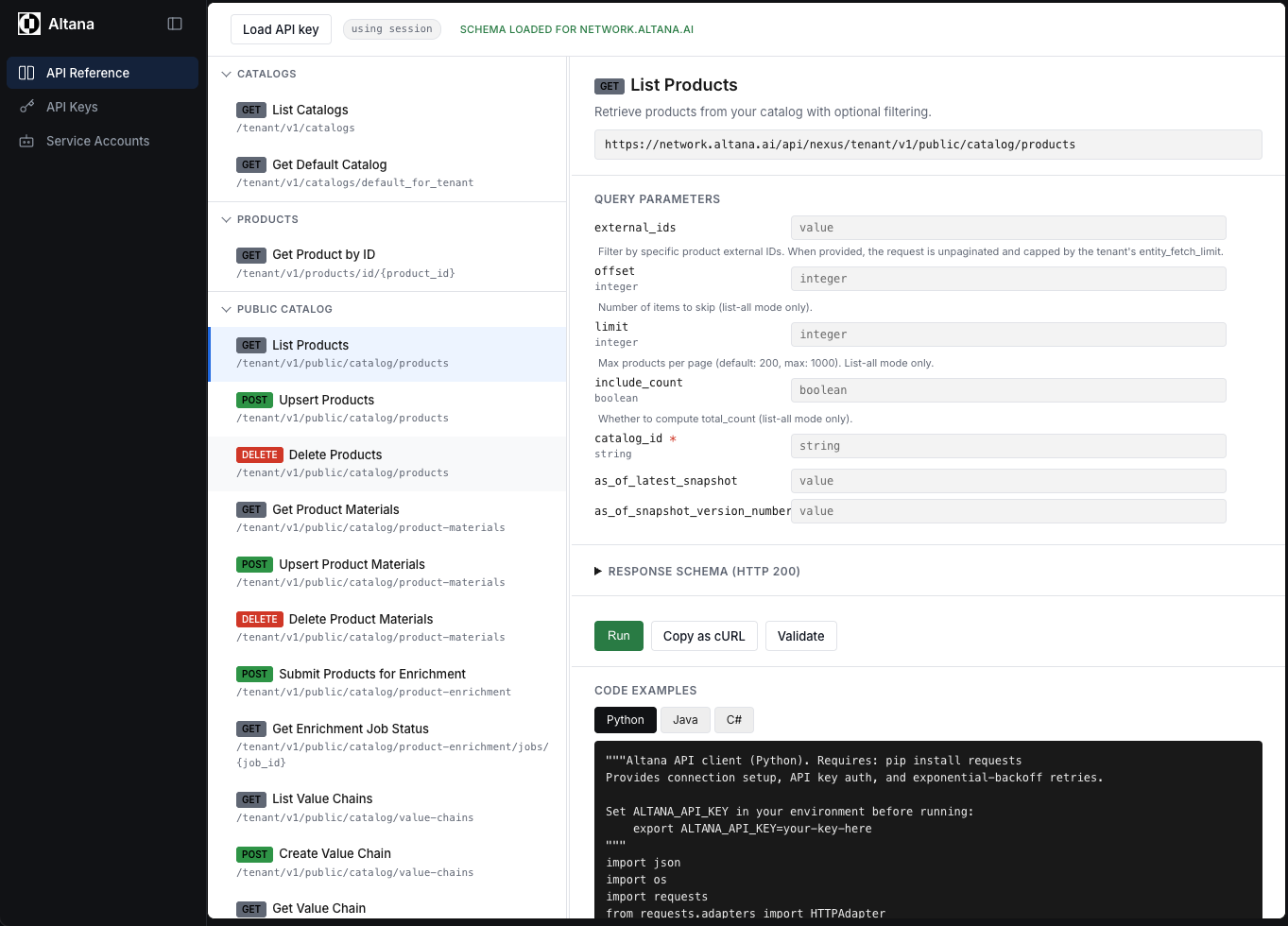The width and height of the screenshot is (1288, 926).
Task: Click the catalog_id string field
Action: 1008,446
